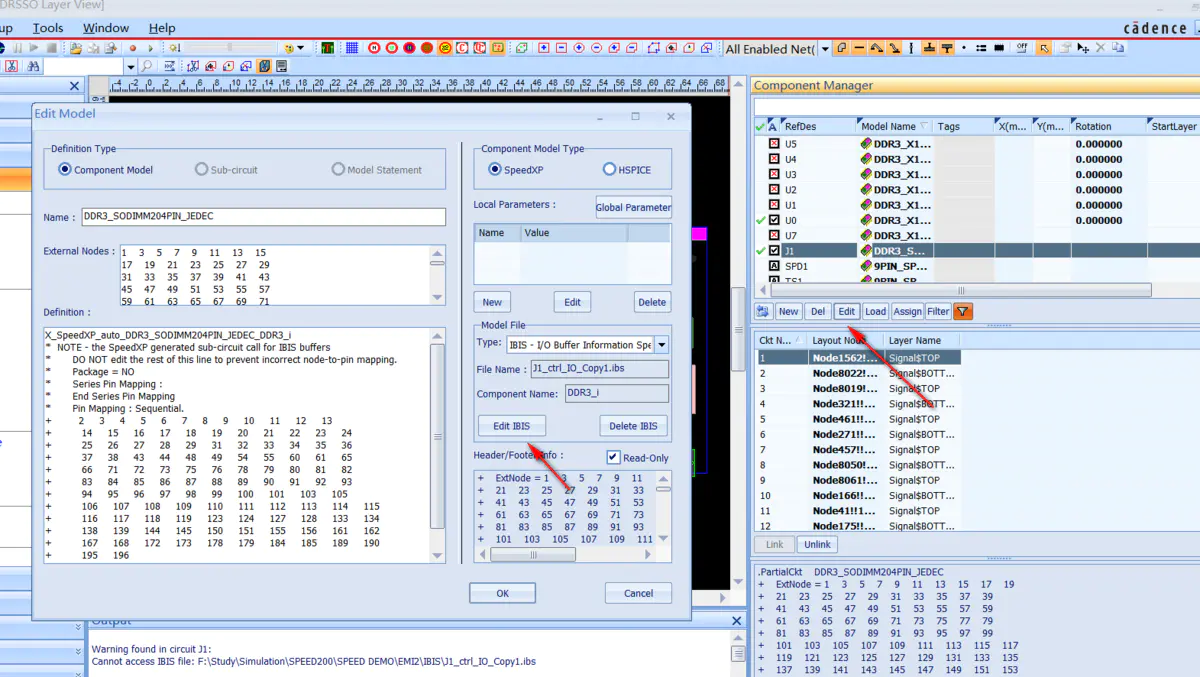Toggle the U5 row status box
Image resolution: width=1200 pixels, height=677 pixels.
pyautogui.click(x=774, y=144)
